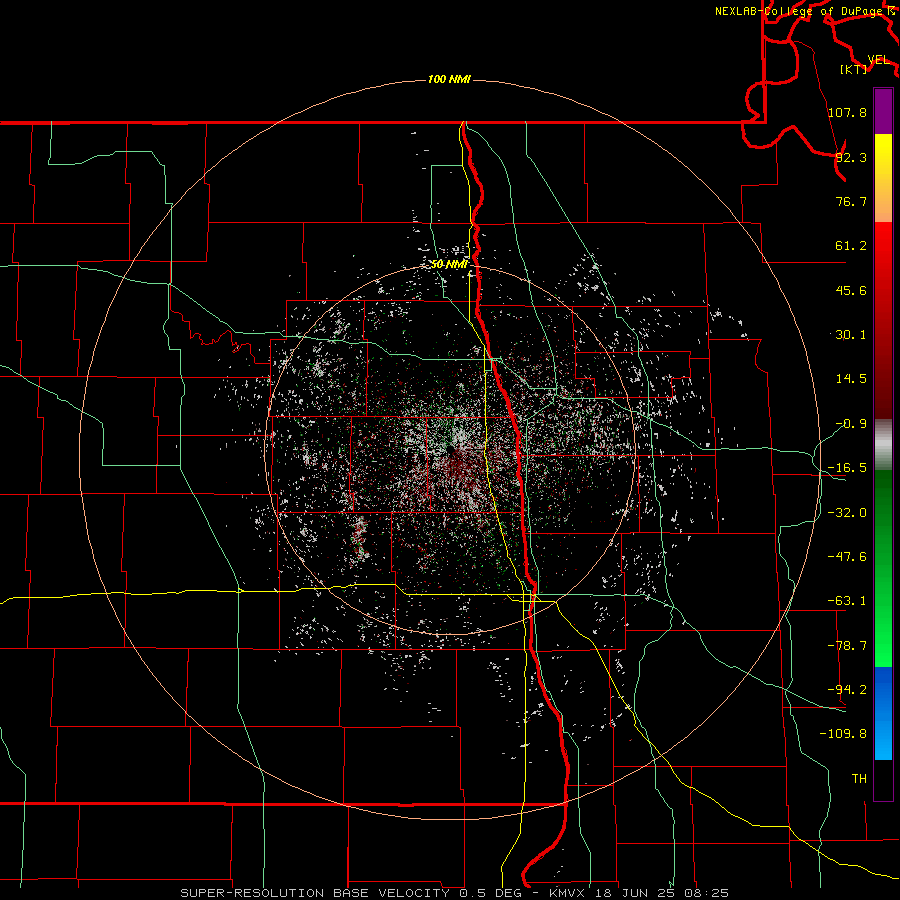
Task: Select the 76.7 velocity scale value
Action: (851, 201)
